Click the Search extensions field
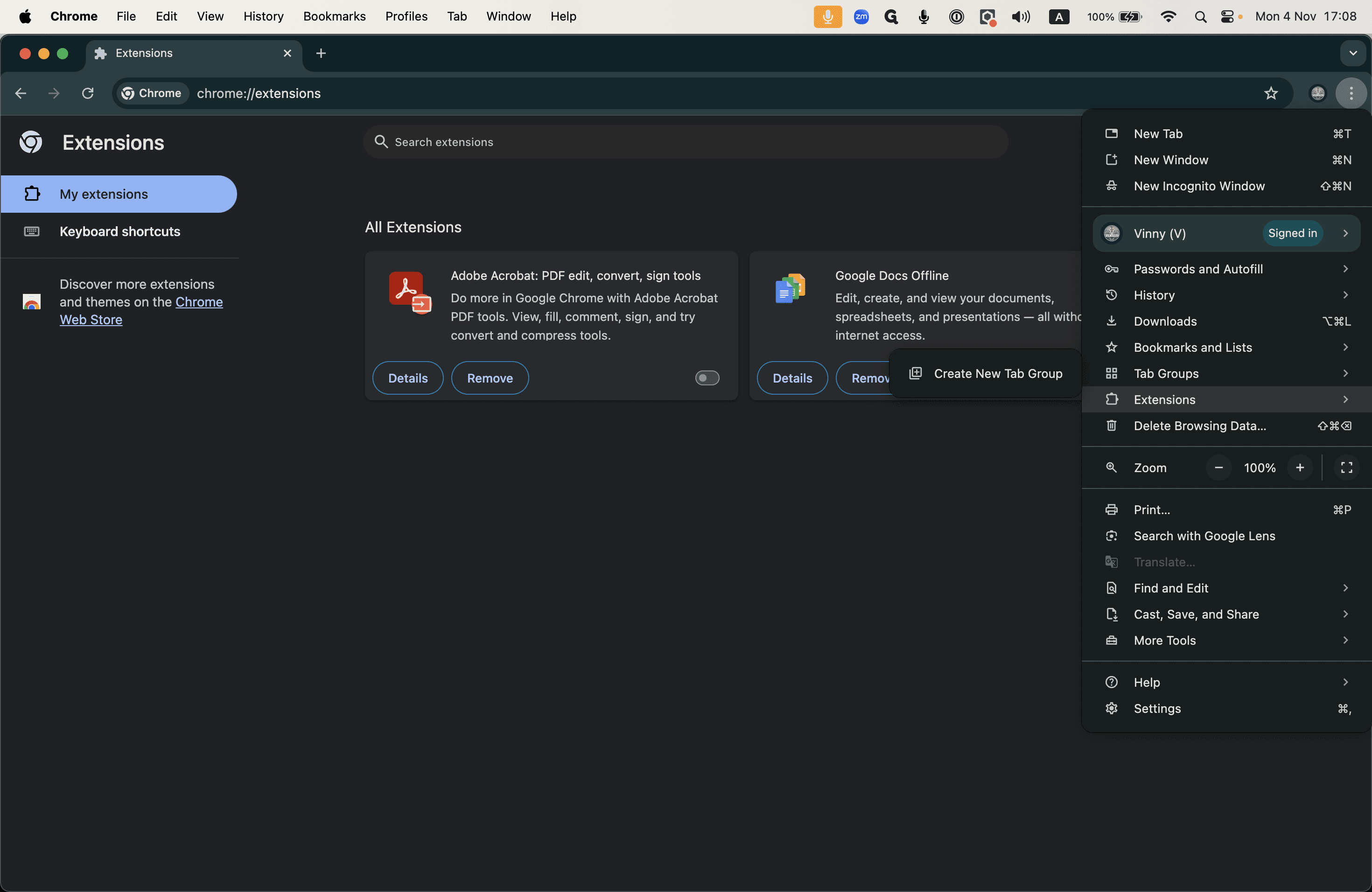 (686, 142)
